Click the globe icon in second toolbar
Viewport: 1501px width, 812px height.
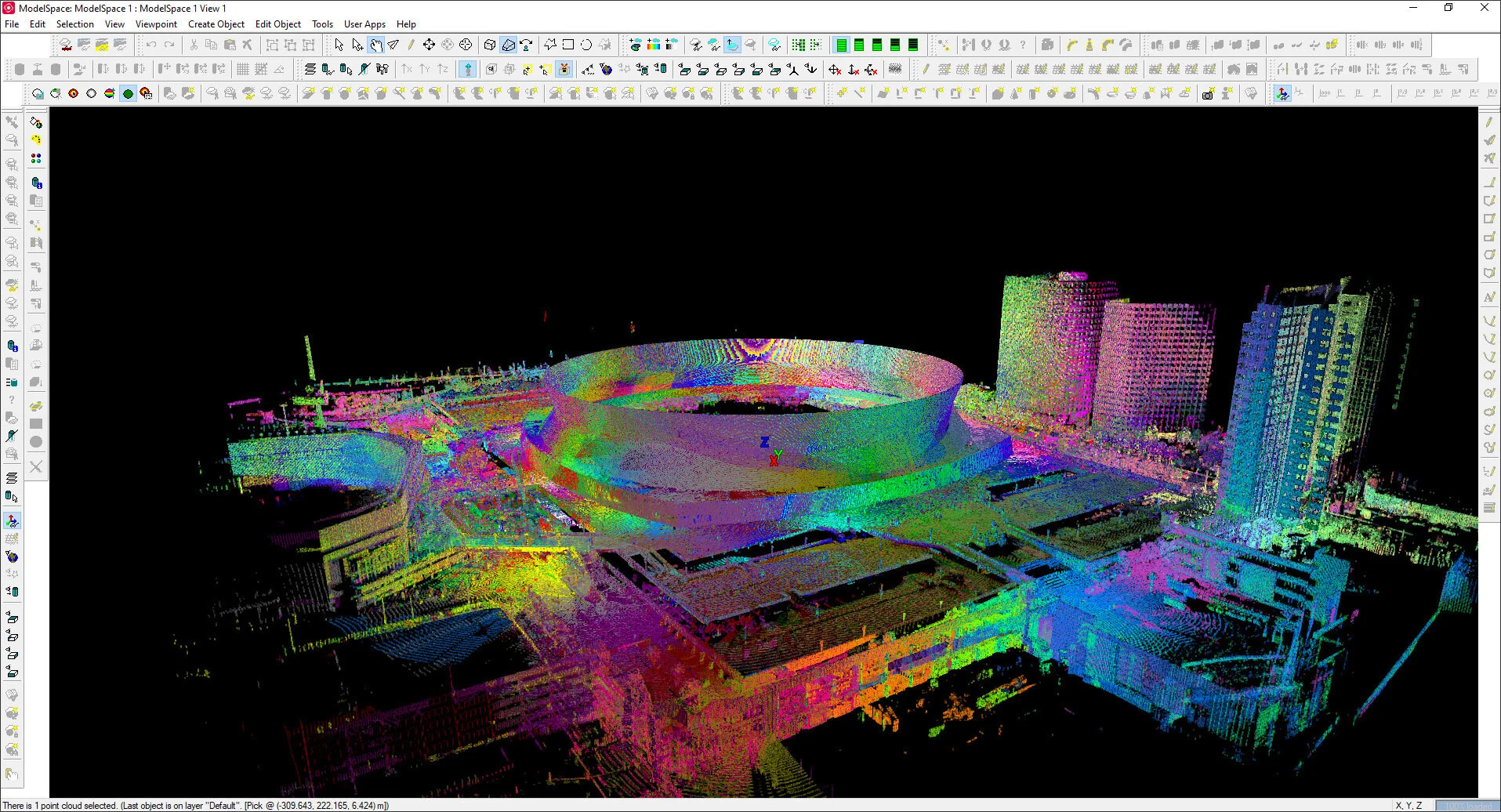tap(606, 69)
